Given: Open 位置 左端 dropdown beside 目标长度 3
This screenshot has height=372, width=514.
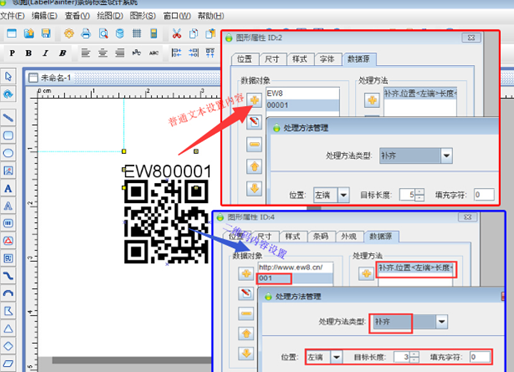Looking at the screenshot, I should pos(336,357).
